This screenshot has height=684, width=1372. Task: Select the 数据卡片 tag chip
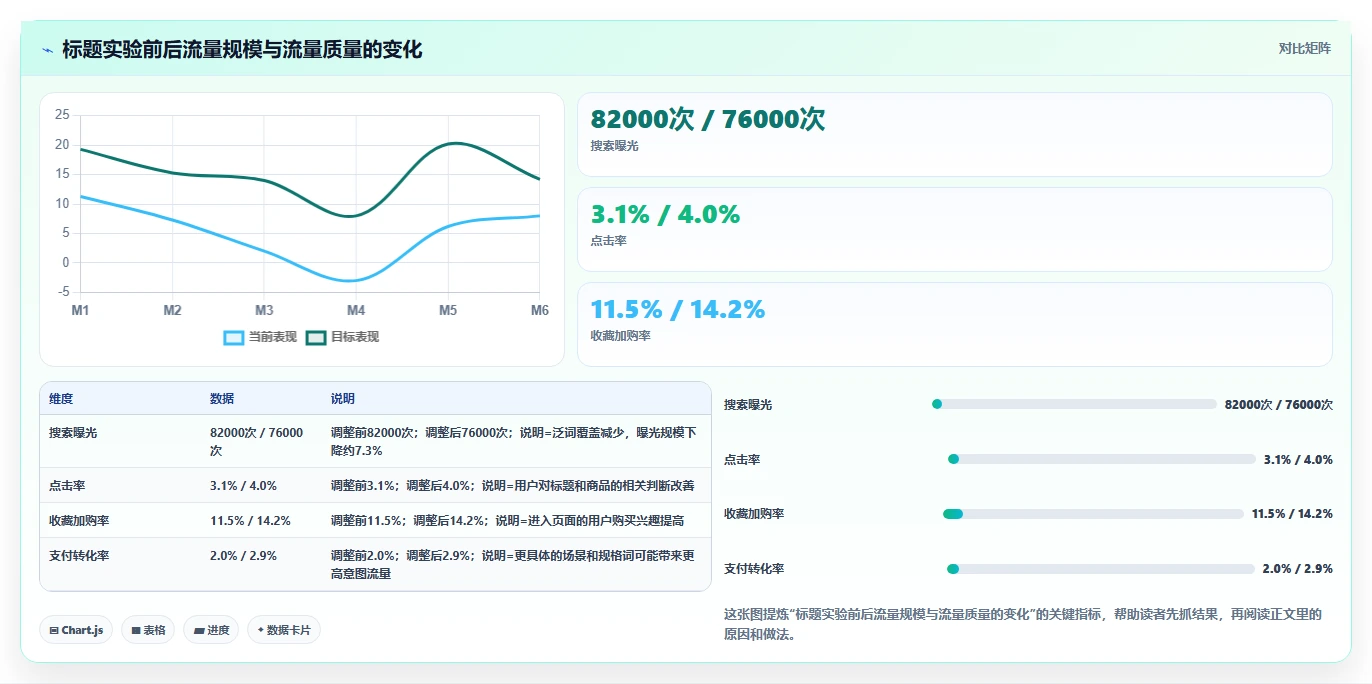[284, 630]
